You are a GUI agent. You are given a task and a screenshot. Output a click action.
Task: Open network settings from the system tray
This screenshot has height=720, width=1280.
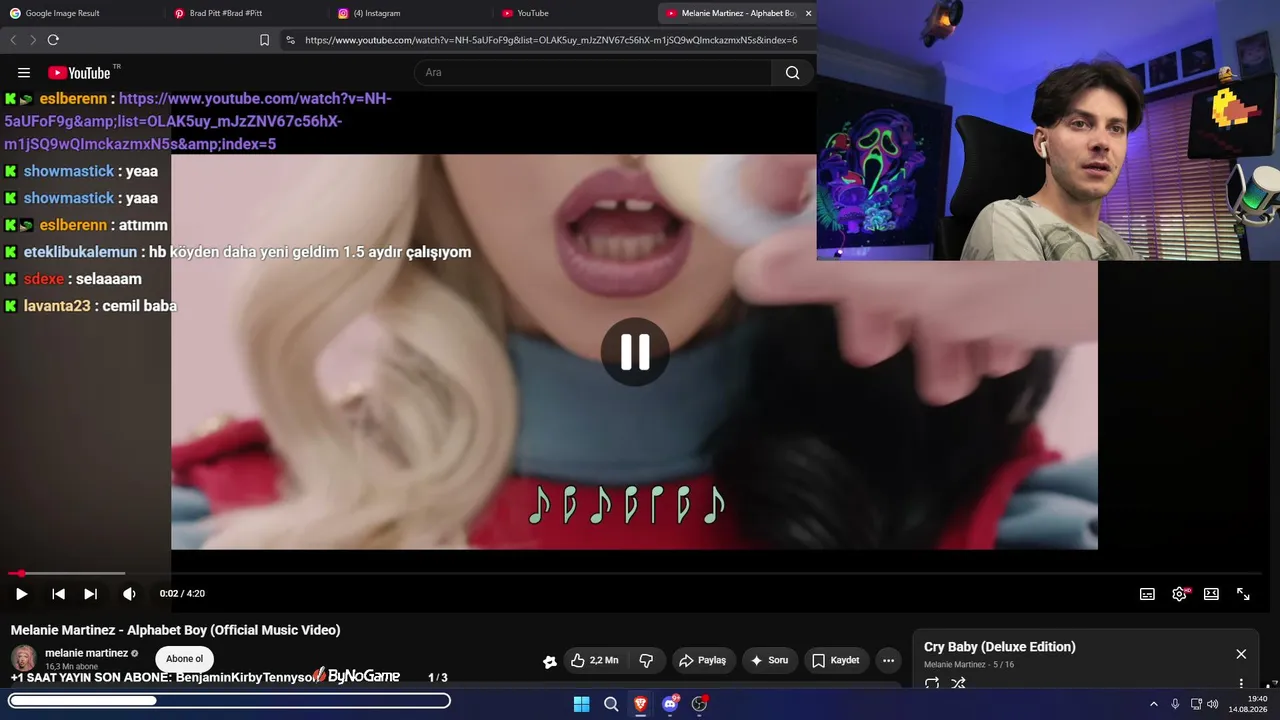click(1196, 704)
